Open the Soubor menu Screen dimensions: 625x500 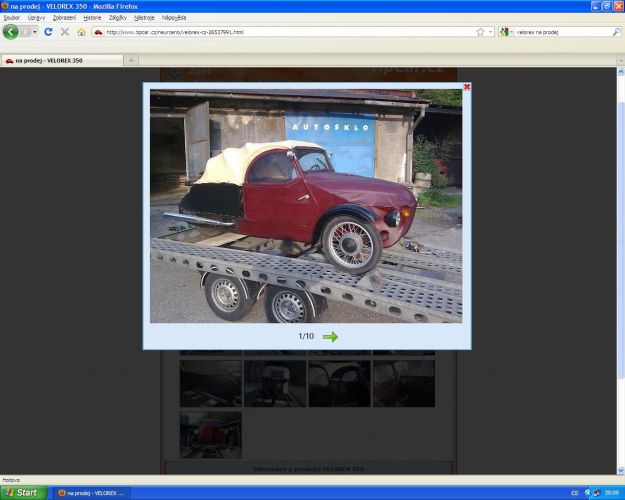coord(12,18)
